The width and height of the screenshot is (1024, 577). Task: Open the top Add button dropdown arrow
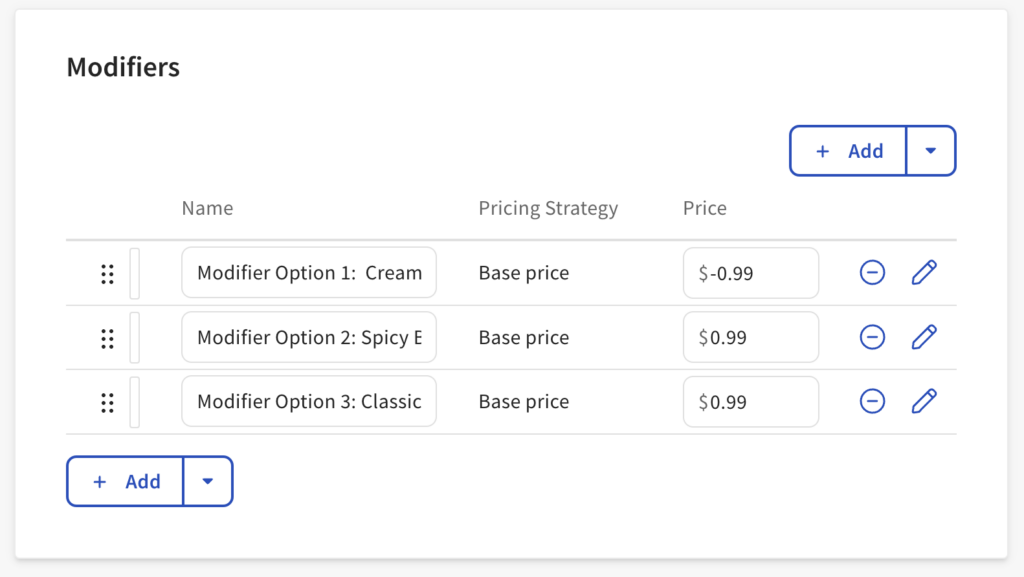(931, 151)
